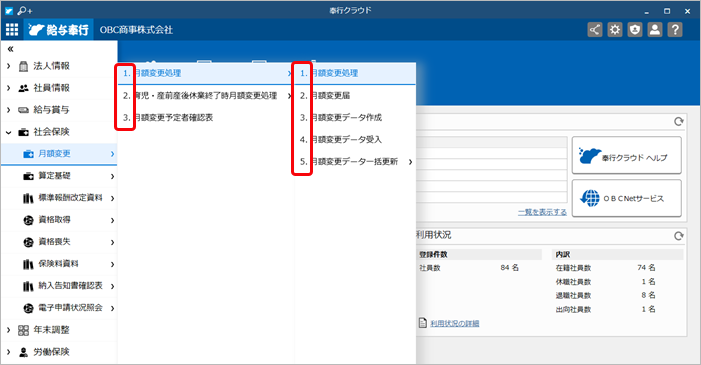Click the 労働保険 person icon
This screenshot has width=701, height=365.
point(23,352)
